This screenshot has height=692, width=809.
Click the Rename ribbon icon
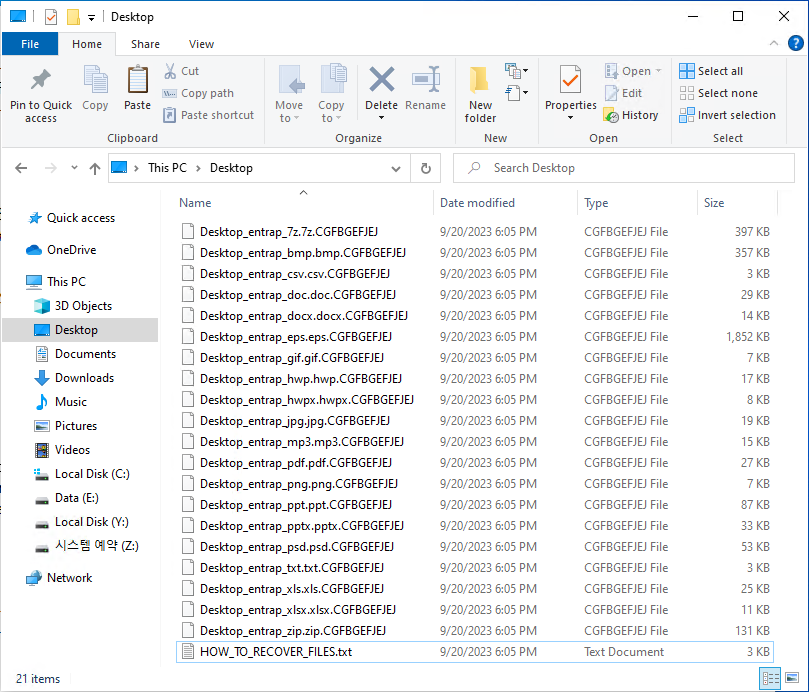pyautogui.click(x=426, y=80)
